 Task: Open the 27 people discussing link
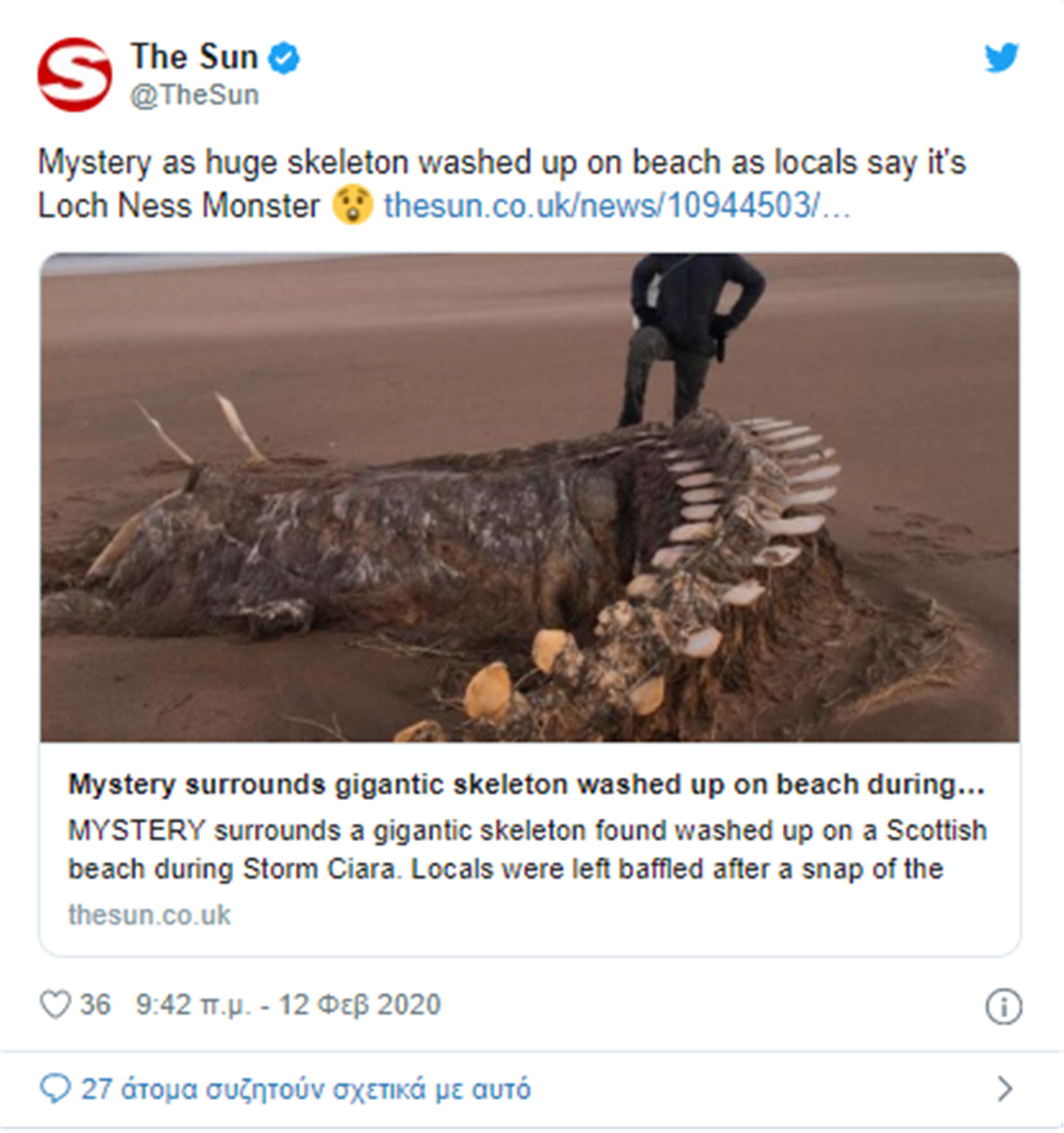[306, 1088]
